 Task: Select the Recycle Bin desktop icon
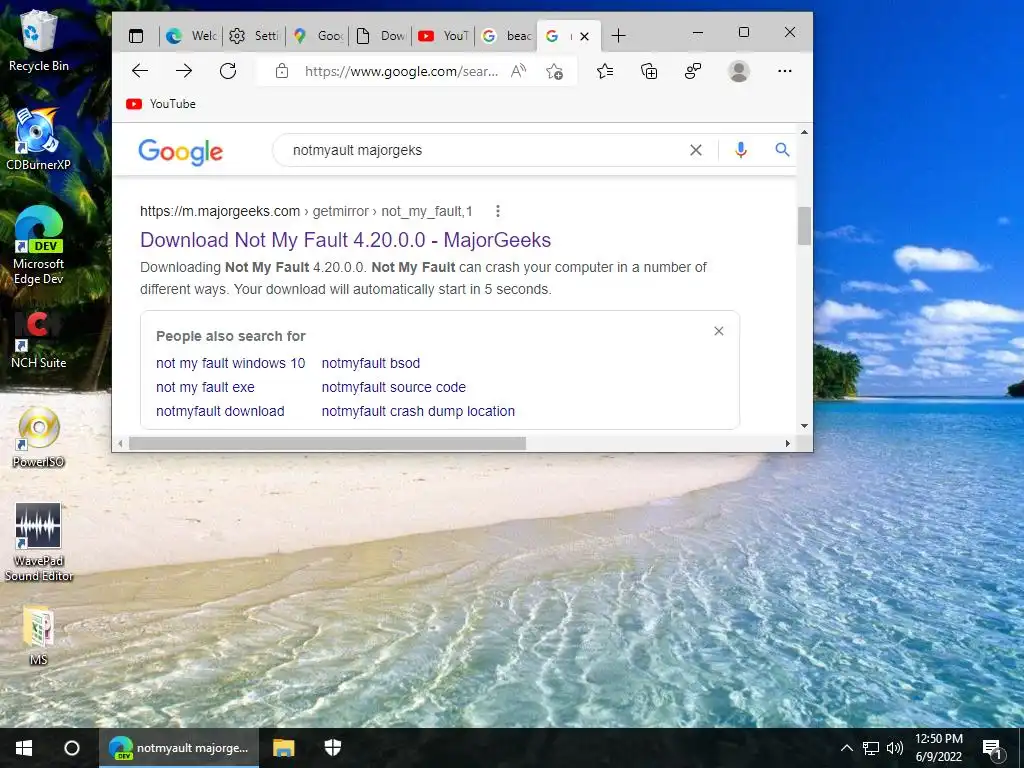click(x=39, y=40)
